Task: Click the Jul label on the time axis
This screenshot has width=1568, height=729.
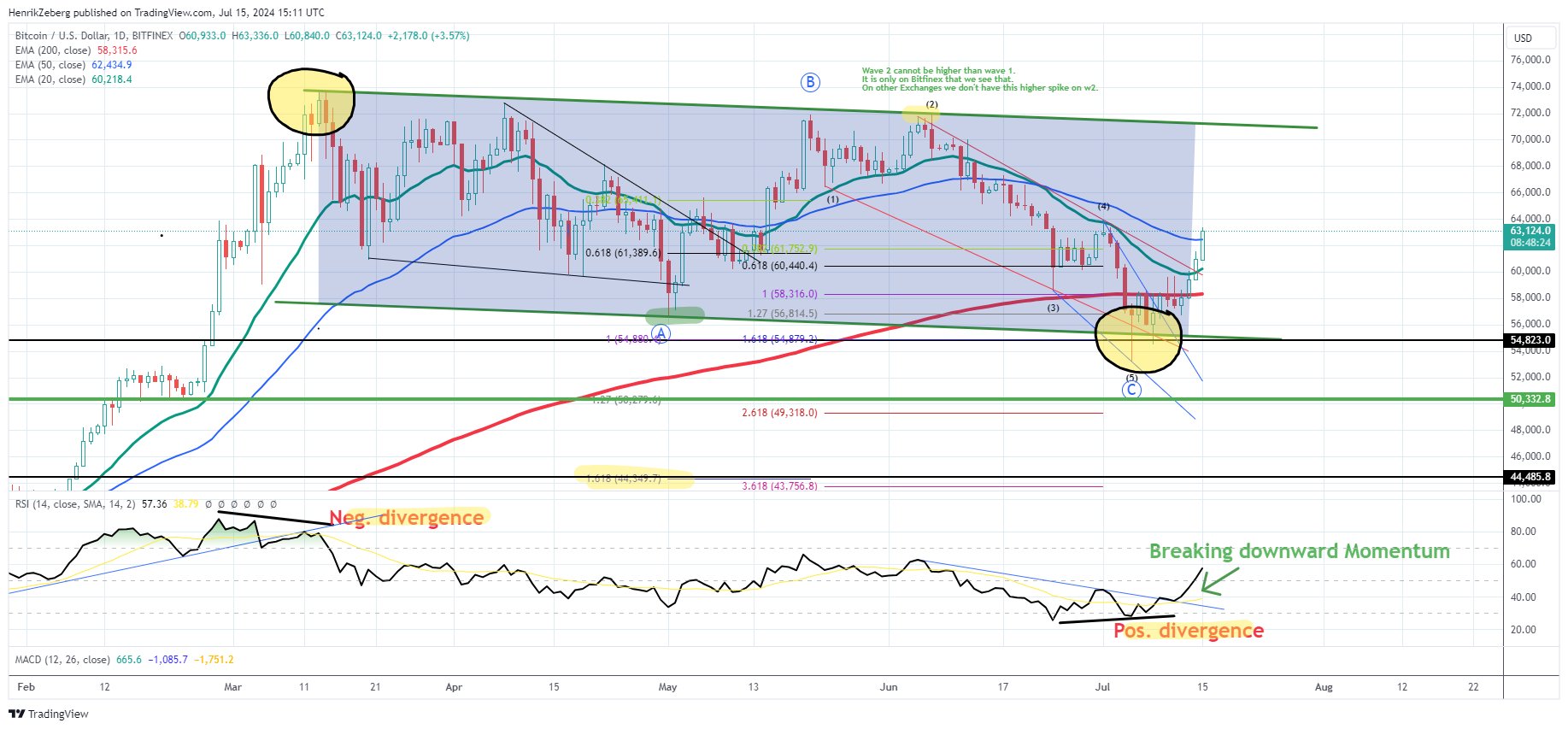Action: (1103, 687)
